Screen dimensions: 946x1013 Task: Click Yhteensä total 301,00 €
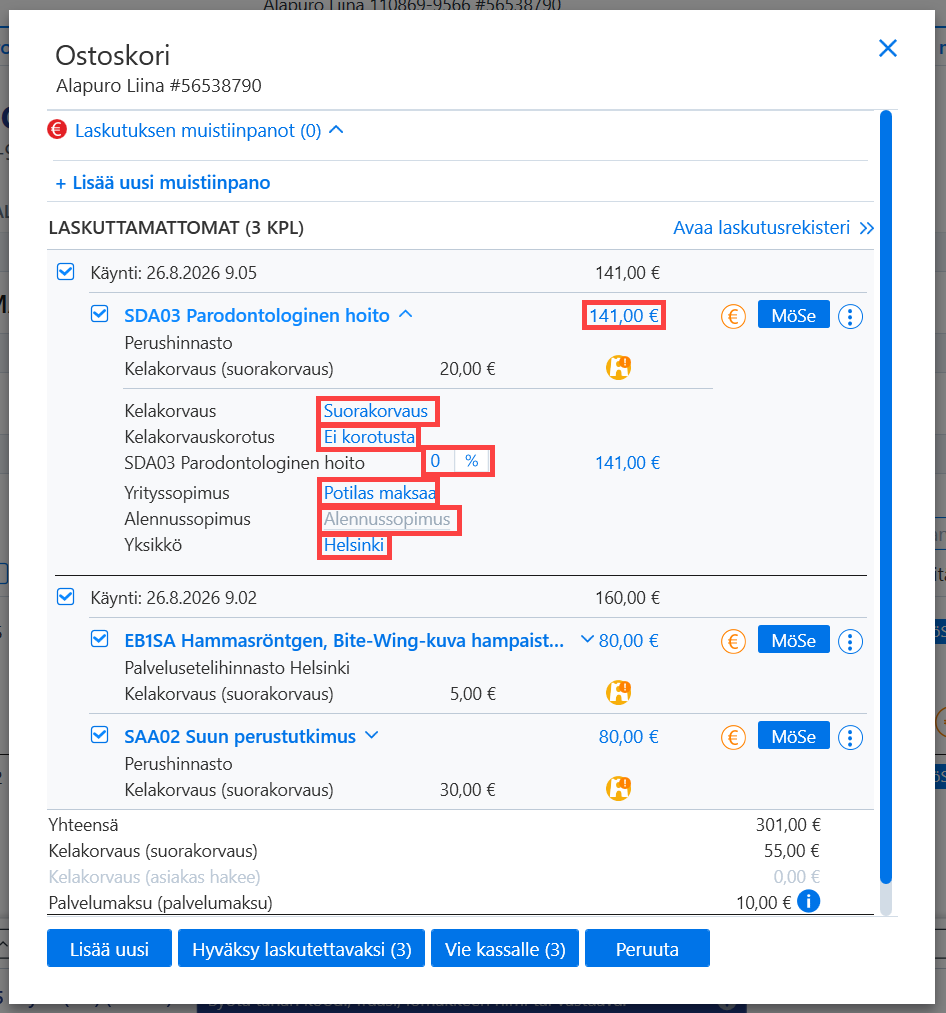pyautogui.click(x=788, y=825)
